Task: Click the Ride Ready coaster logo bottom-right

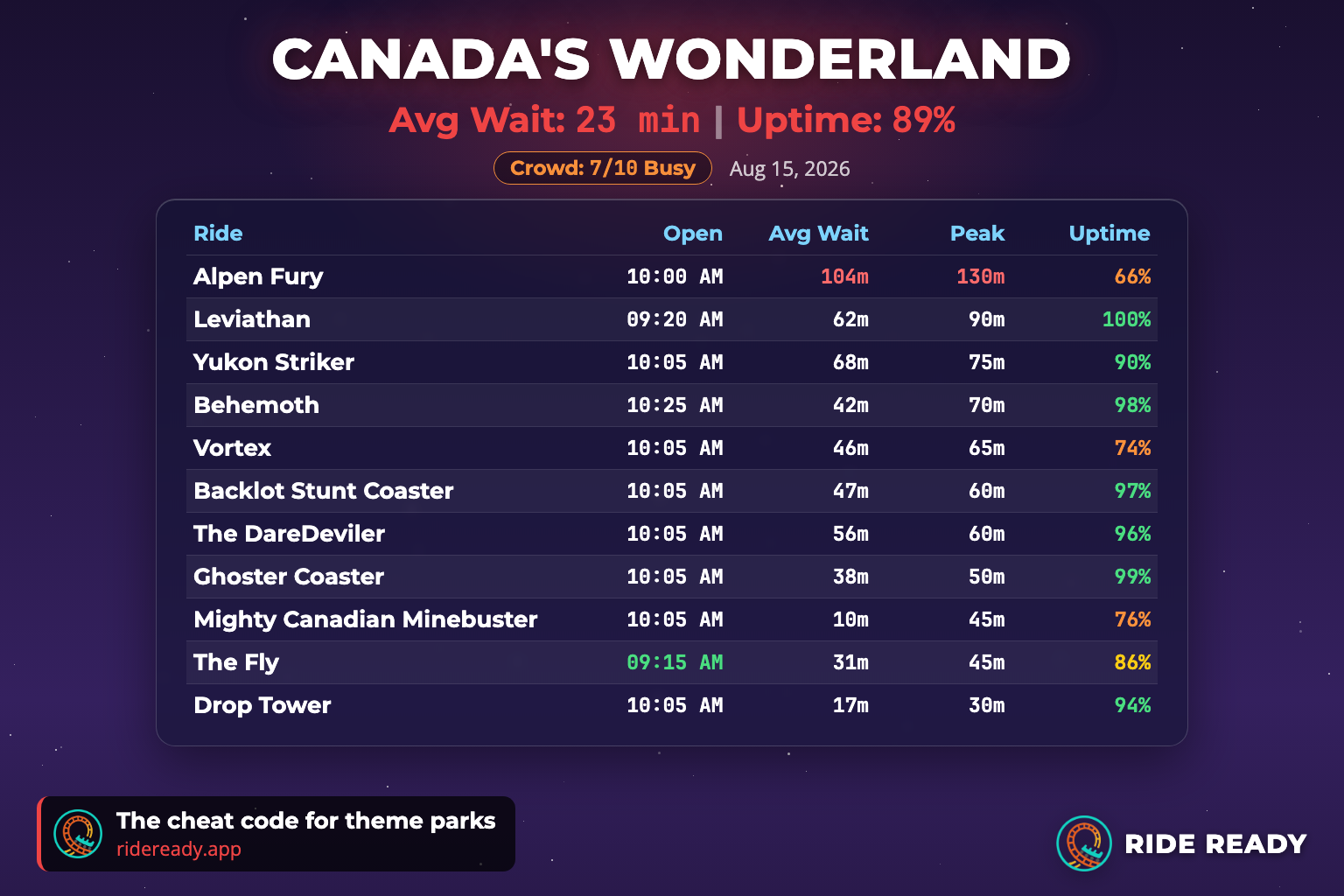Action: (x=1084, y=843)
